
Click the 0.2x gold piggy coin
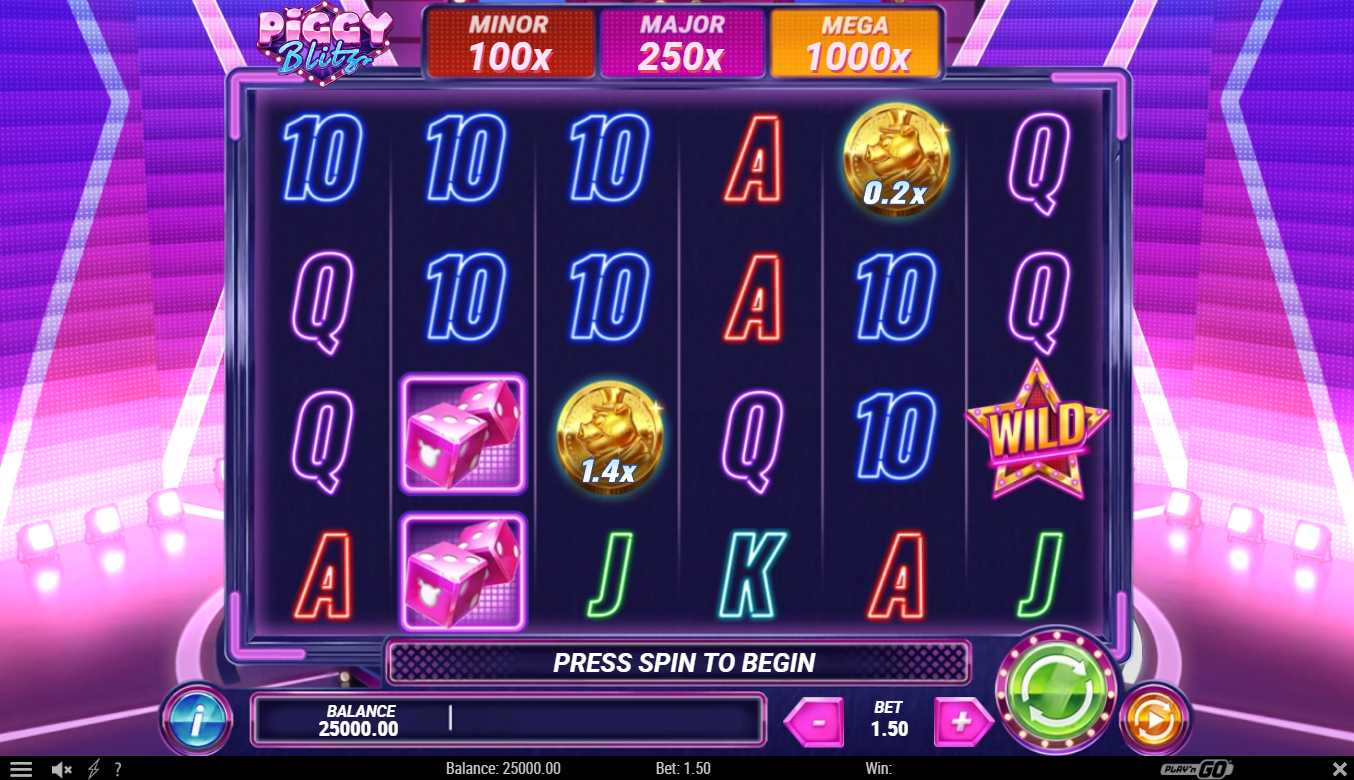(x=895, y=159)
